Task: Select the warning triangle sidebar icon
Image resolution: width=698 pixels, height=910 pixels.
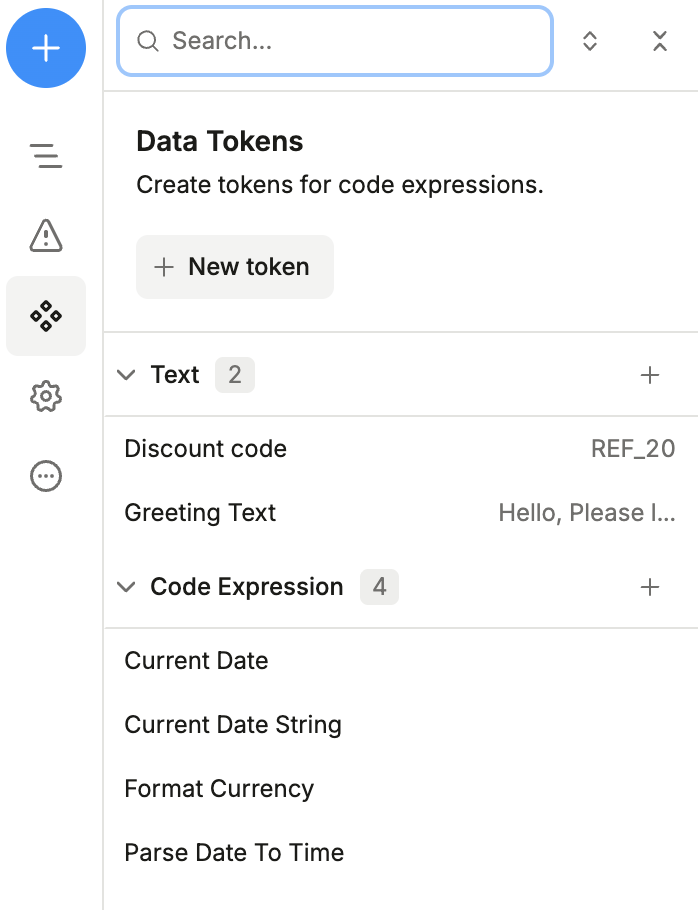Action: pos(46,237)
